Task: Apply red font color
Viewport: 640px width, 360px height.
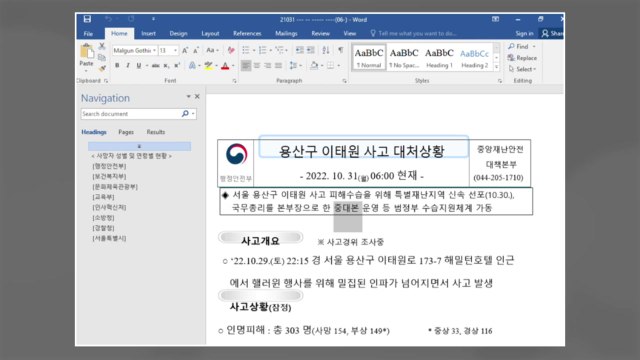Action: coord(225,65)
